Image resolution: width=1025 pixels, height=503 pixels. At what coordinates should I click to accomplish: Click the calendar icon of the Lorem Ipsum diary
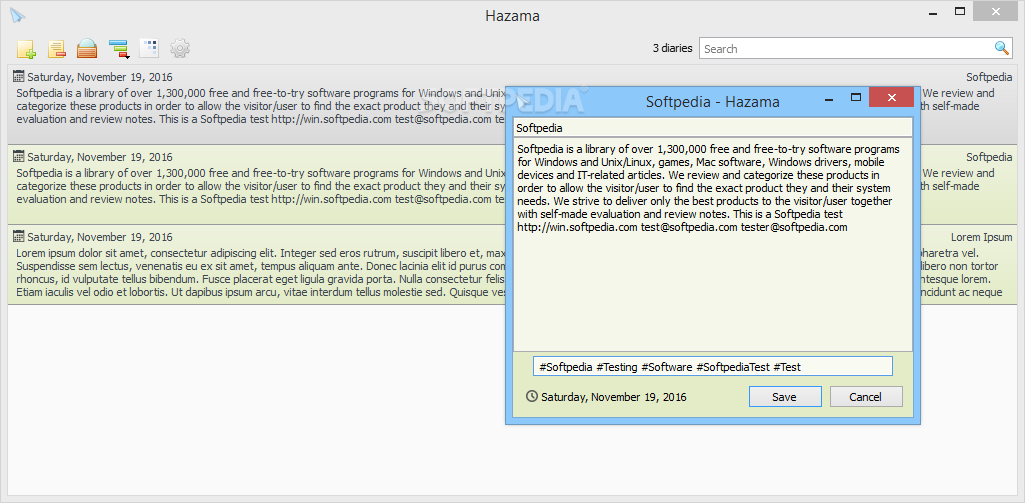18,236
